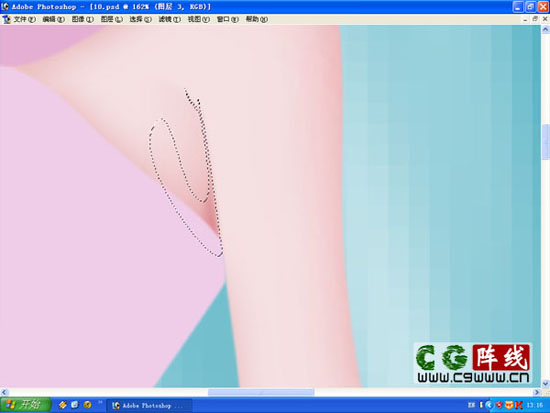Click the Photoshop document icon in menu bar
The height and width of the screenshot is (413, 550).
(x=6, y=20)
